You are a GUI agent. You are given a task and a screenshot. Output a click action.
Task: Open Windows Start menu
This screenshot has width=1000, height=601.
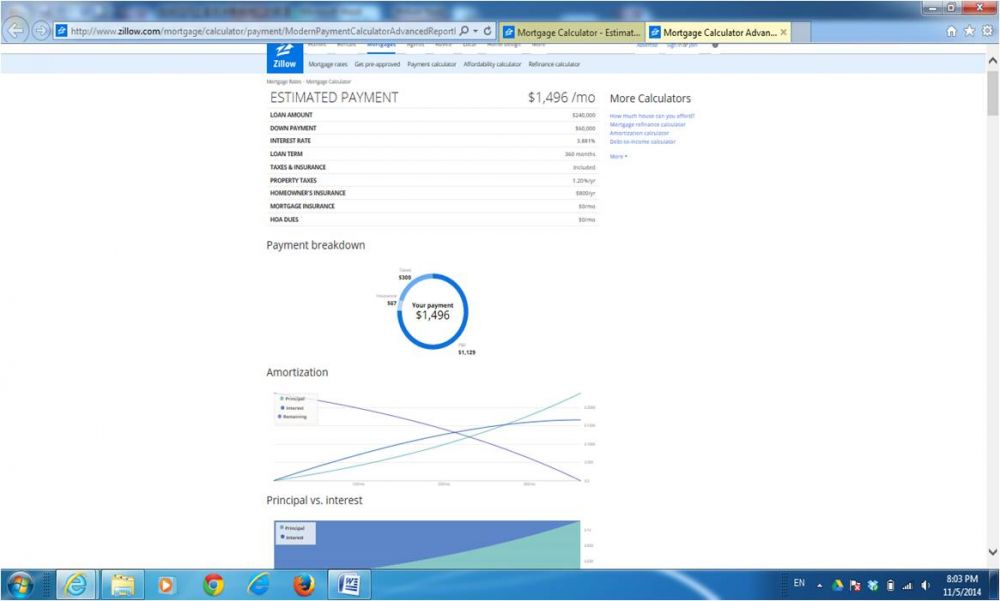click(x=20, y=584)
